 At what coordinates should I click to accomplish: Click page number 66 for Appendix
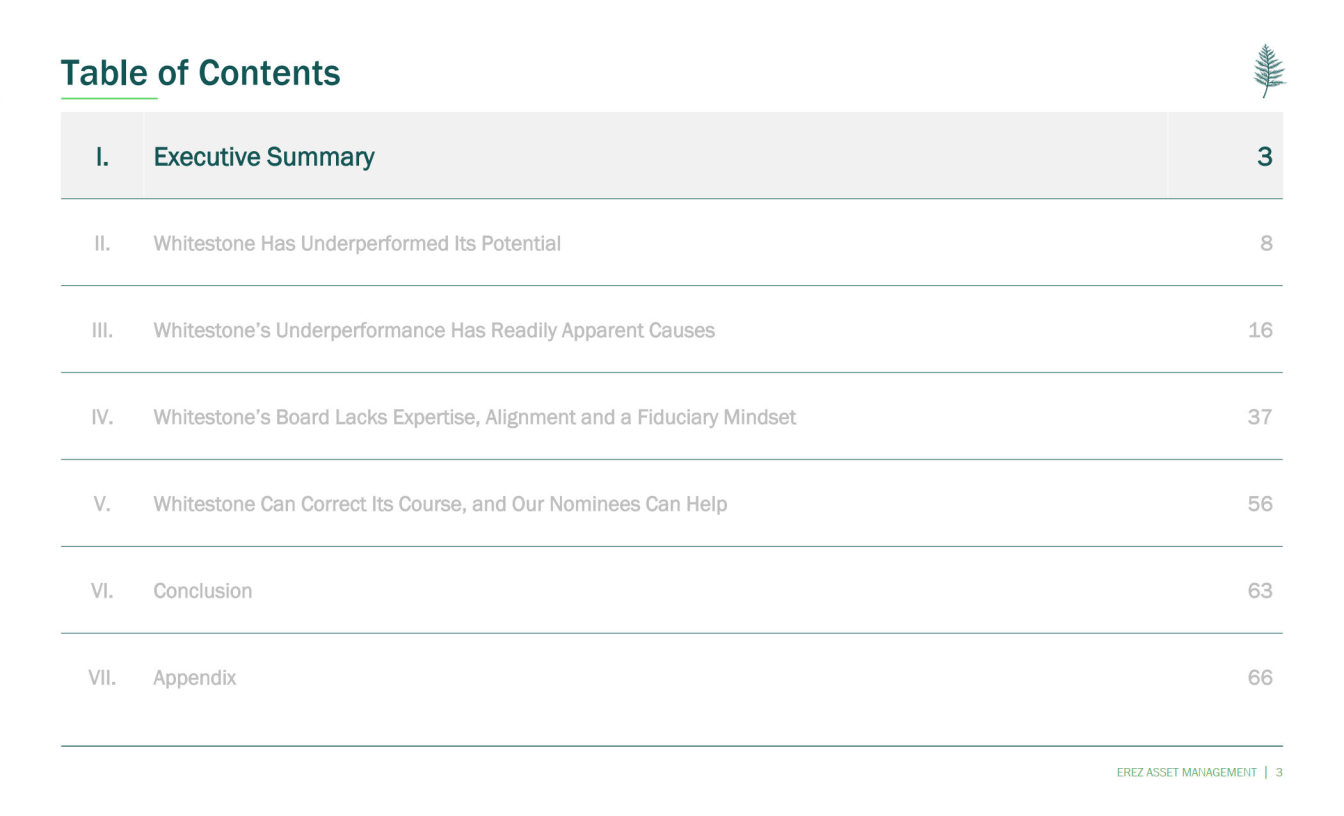pyautogui.click(x=1260, y=678)
